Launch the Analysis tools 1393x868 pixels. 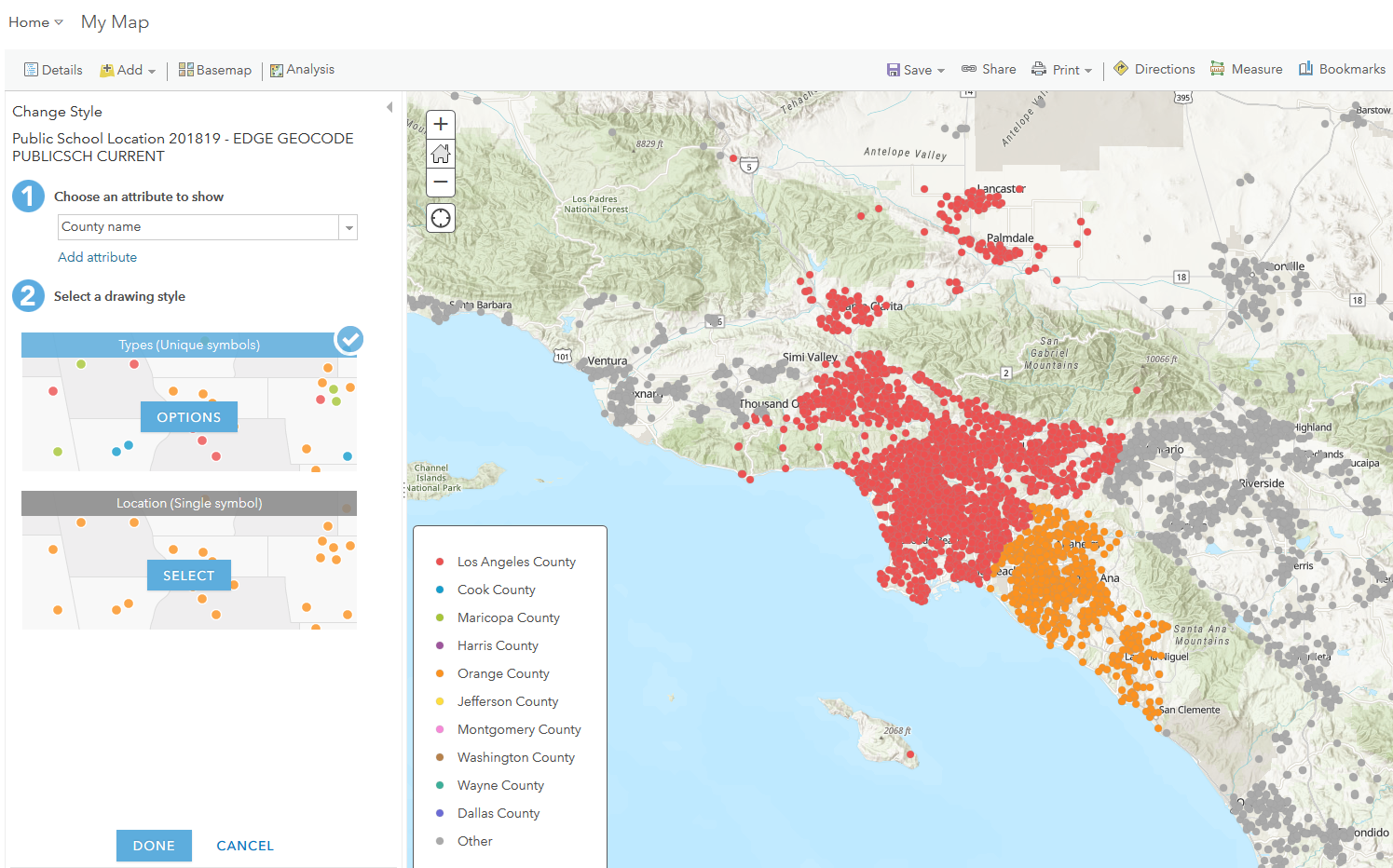click(302, 69)
